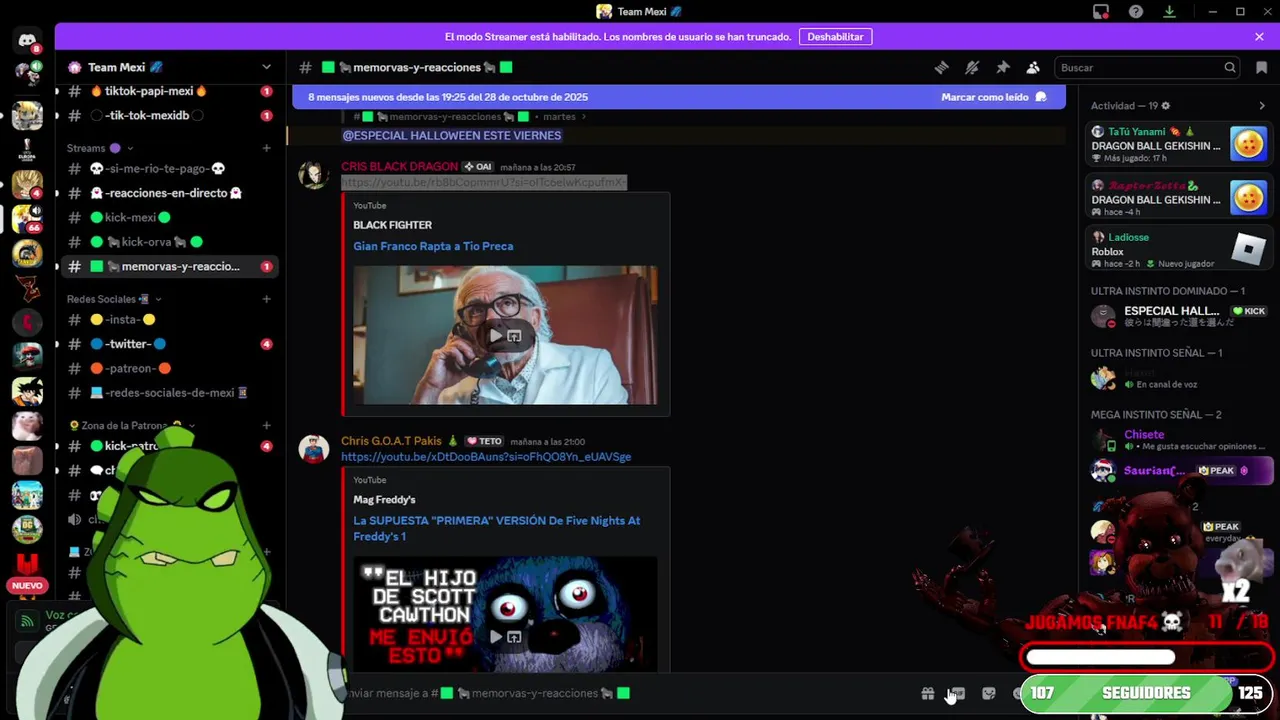The width and height of the screenshot is (1280, 720).
Task: Open the bookmark inbox icon beside search
Action: (x=1261, y=67)
